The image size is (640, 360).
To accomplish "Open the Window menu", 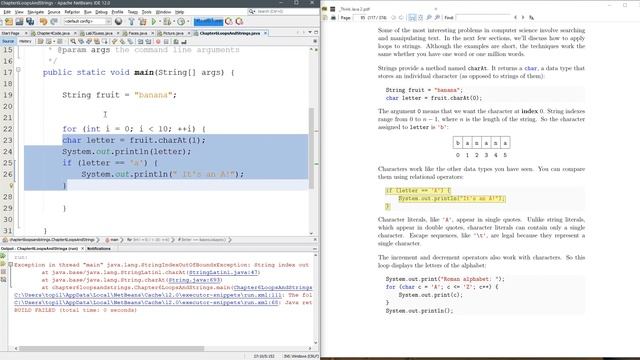I will [163, 12].
